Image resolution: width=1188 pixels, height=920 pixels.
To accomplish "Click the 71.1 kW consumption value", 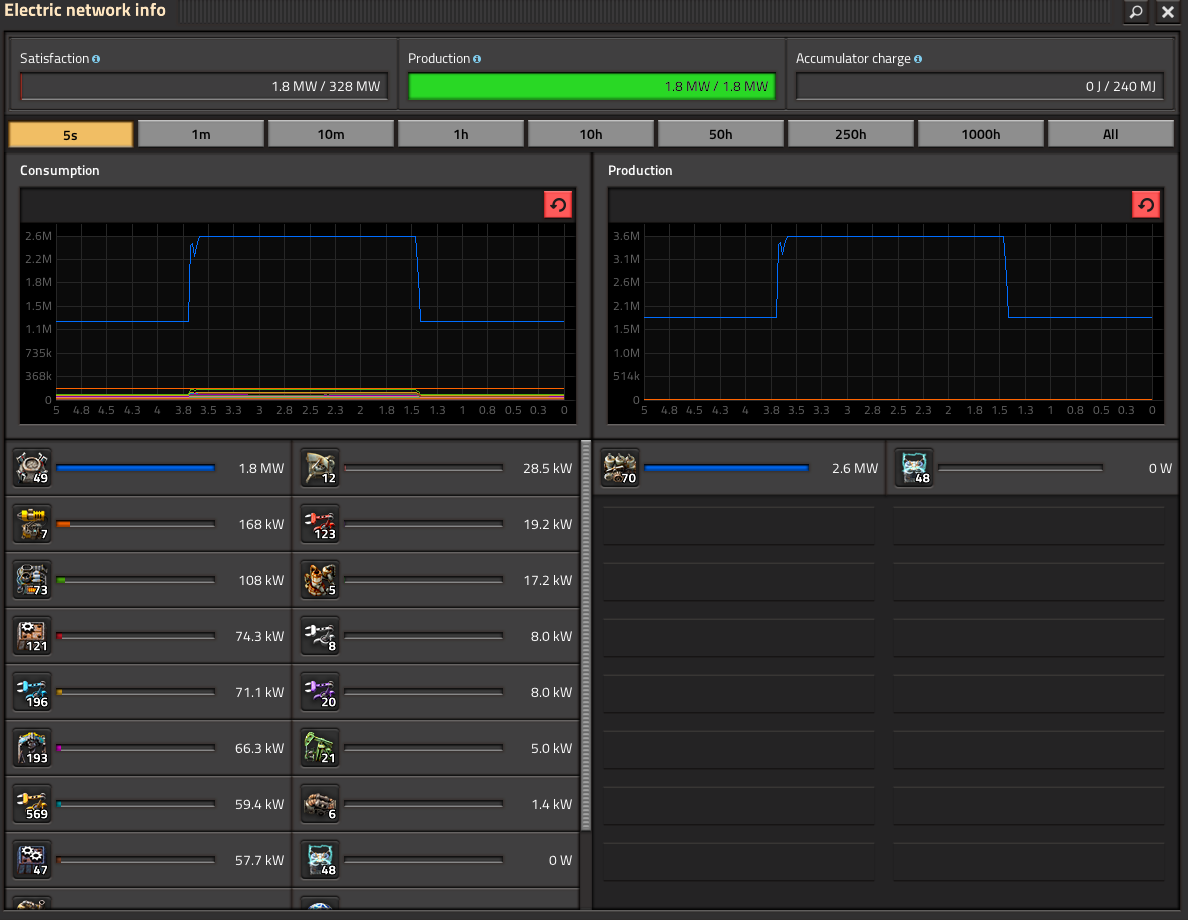I will pos(259,693).
